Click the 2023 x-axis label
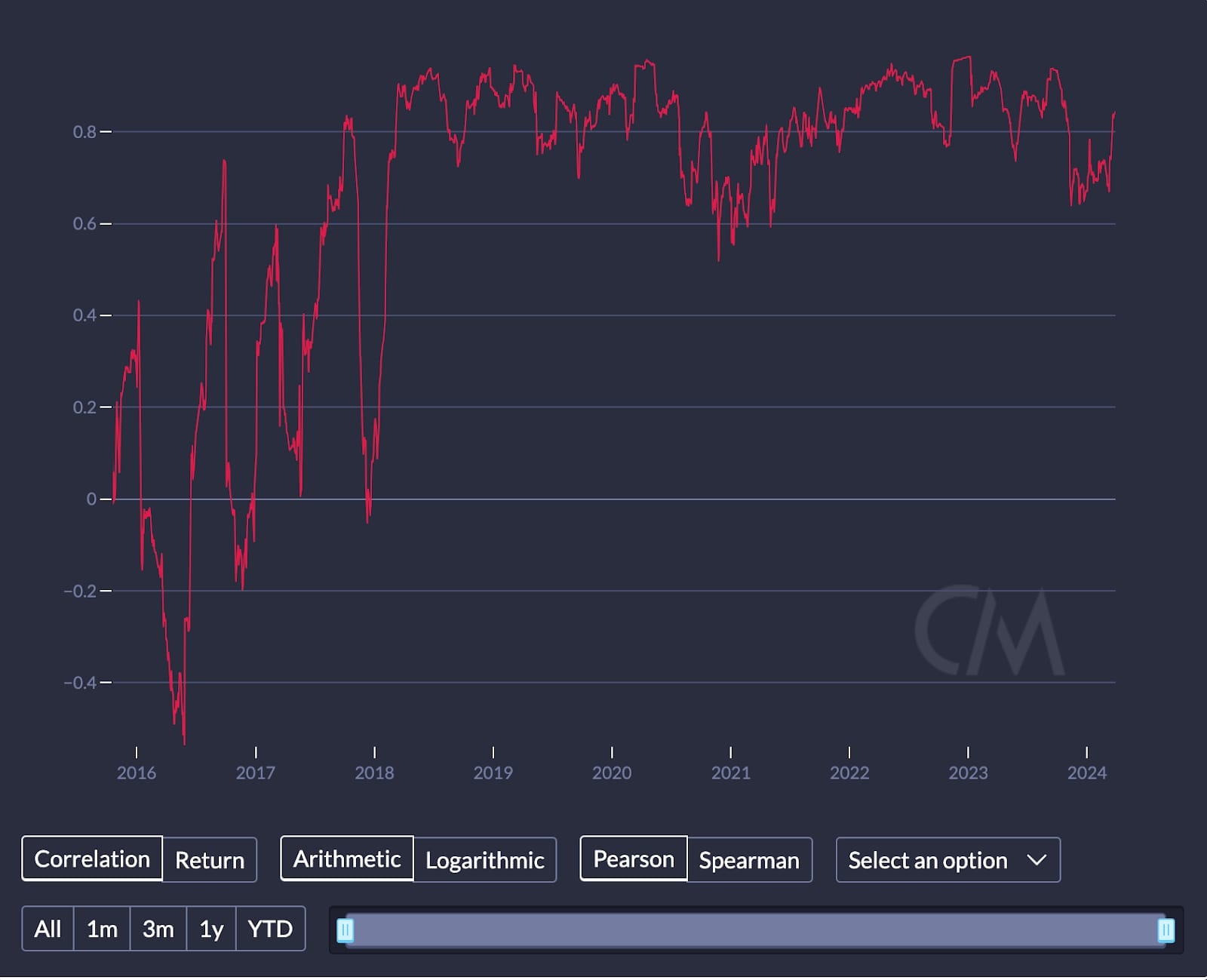This screenshot has width=1207, height=980. [x=968, y=773]
